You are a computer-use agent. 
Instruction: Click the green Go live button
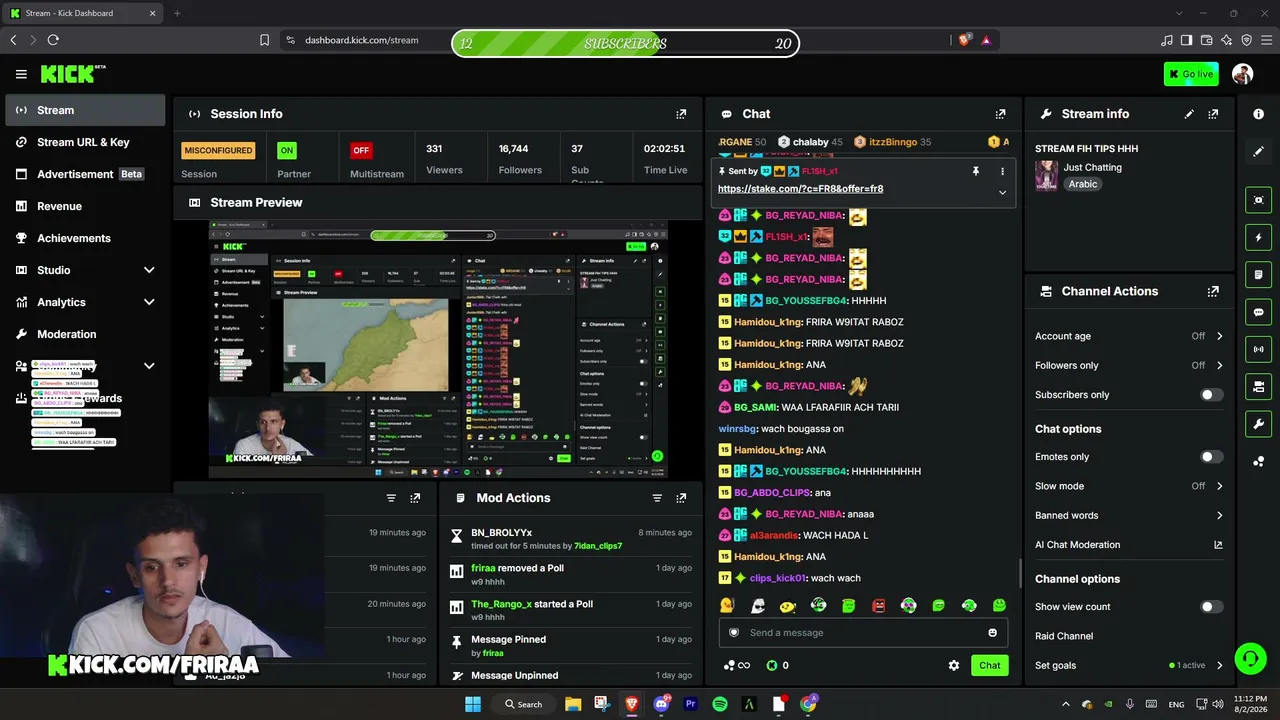pos(1191,74)
